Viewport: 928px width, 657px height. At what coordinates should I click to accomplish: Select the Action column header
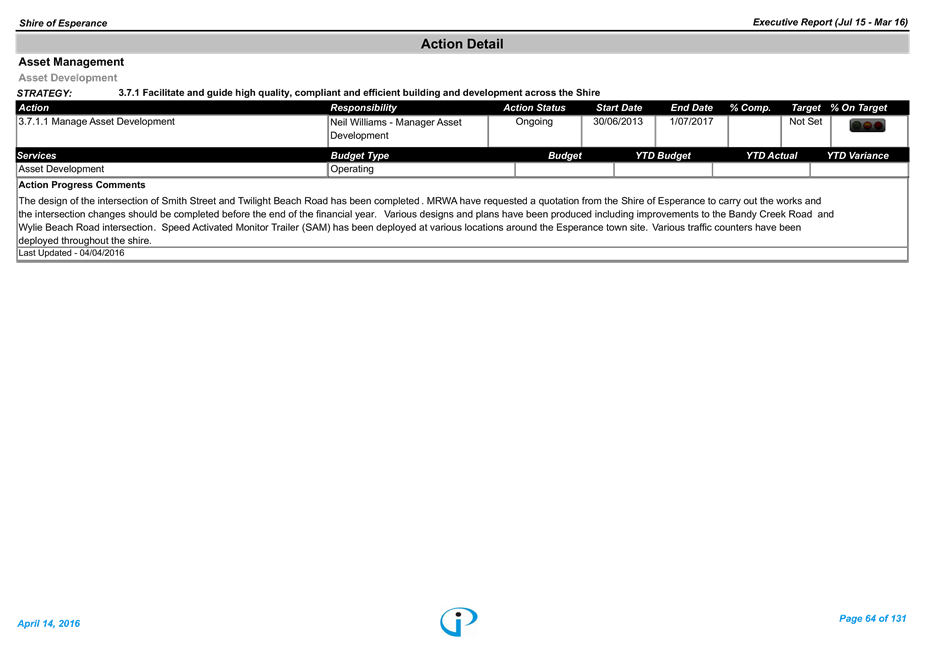coord(34,108)
